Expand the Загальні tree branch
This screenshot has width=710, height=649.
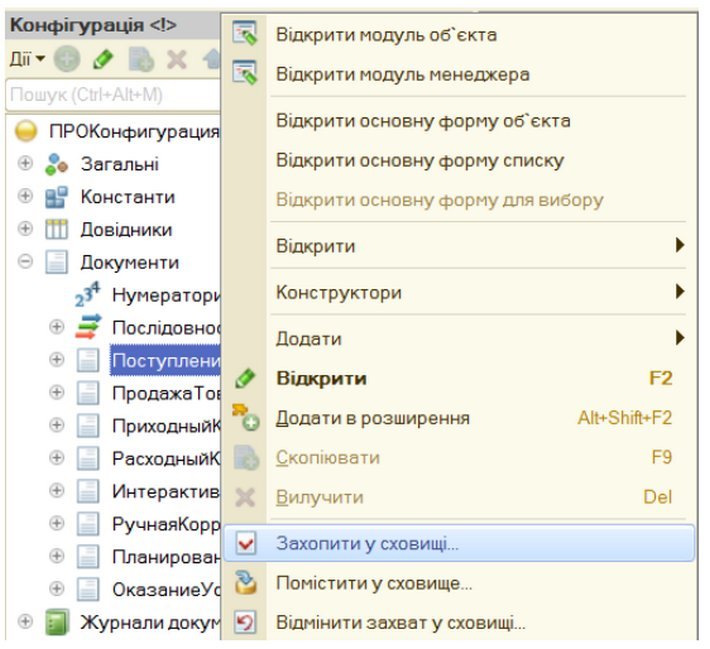click(x=25, y=164)
